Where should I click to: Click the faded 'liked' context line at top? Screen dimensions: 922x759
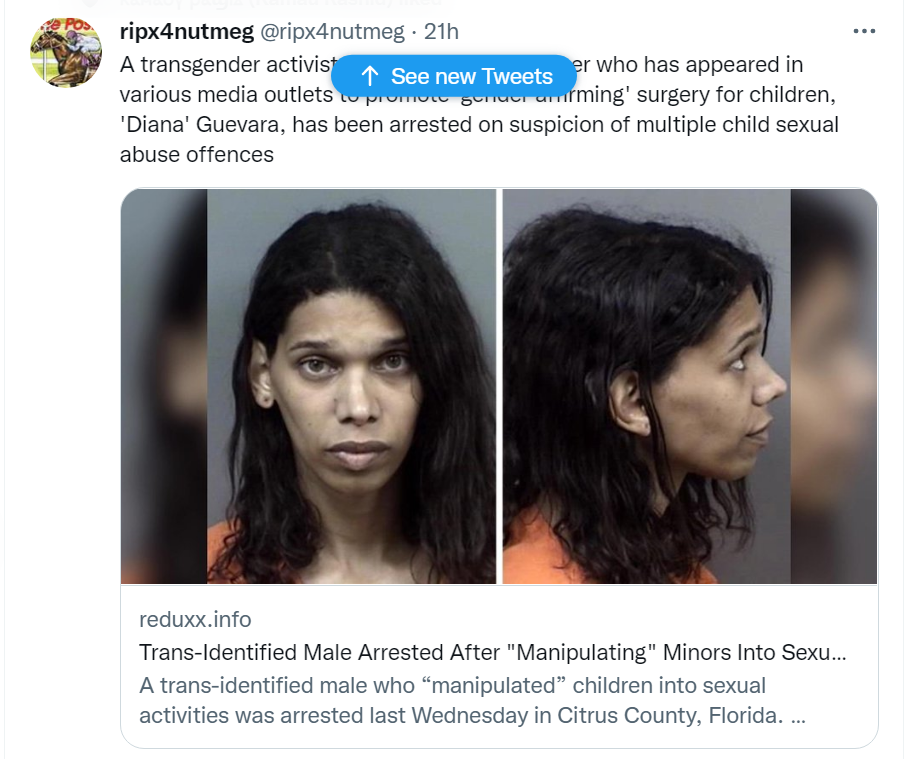(280, 3)
